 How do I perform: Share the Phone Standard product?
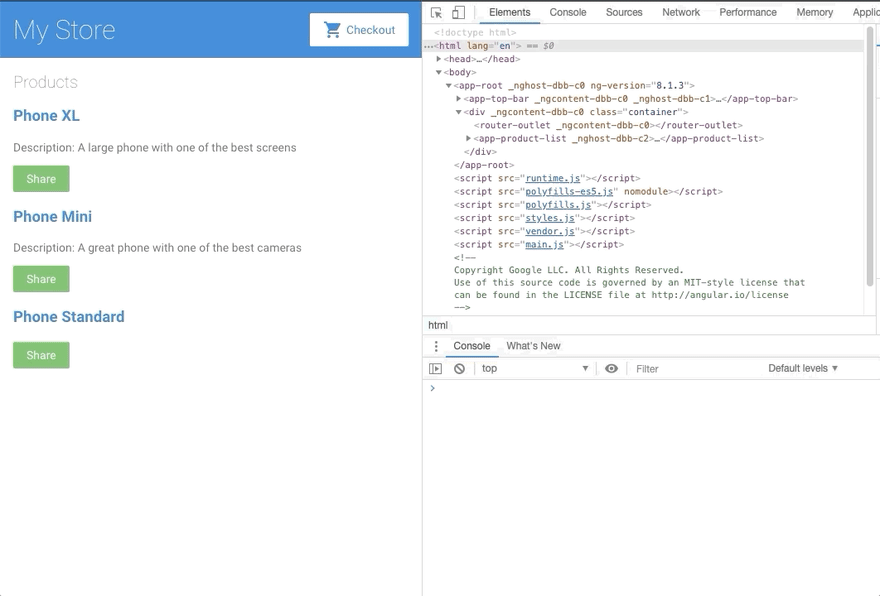(41, 355)
